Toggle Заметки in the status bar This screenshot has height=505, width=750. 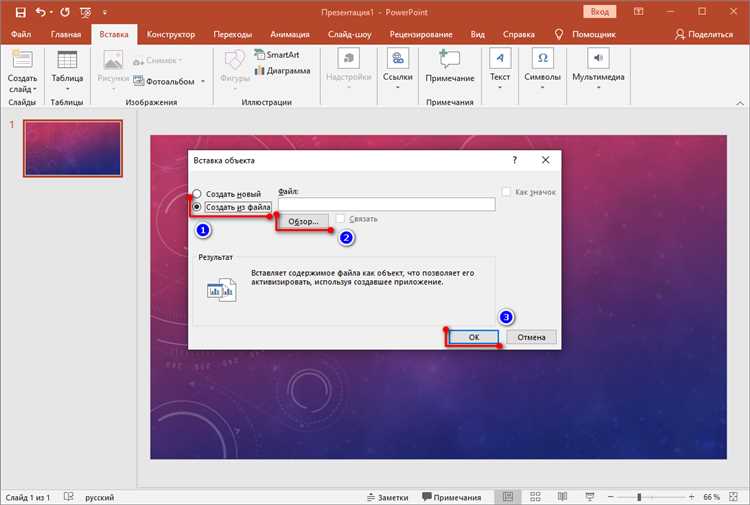388,497
